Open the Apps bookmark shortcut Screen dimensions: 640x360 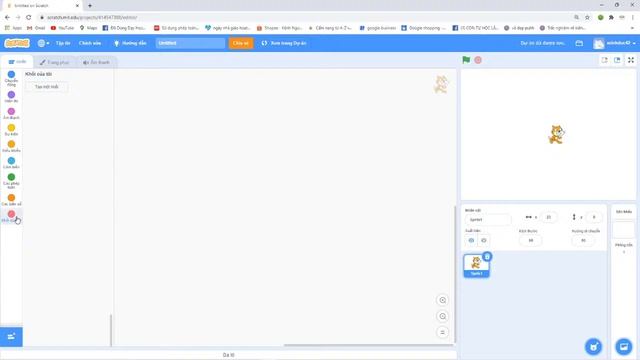[13, 28]
